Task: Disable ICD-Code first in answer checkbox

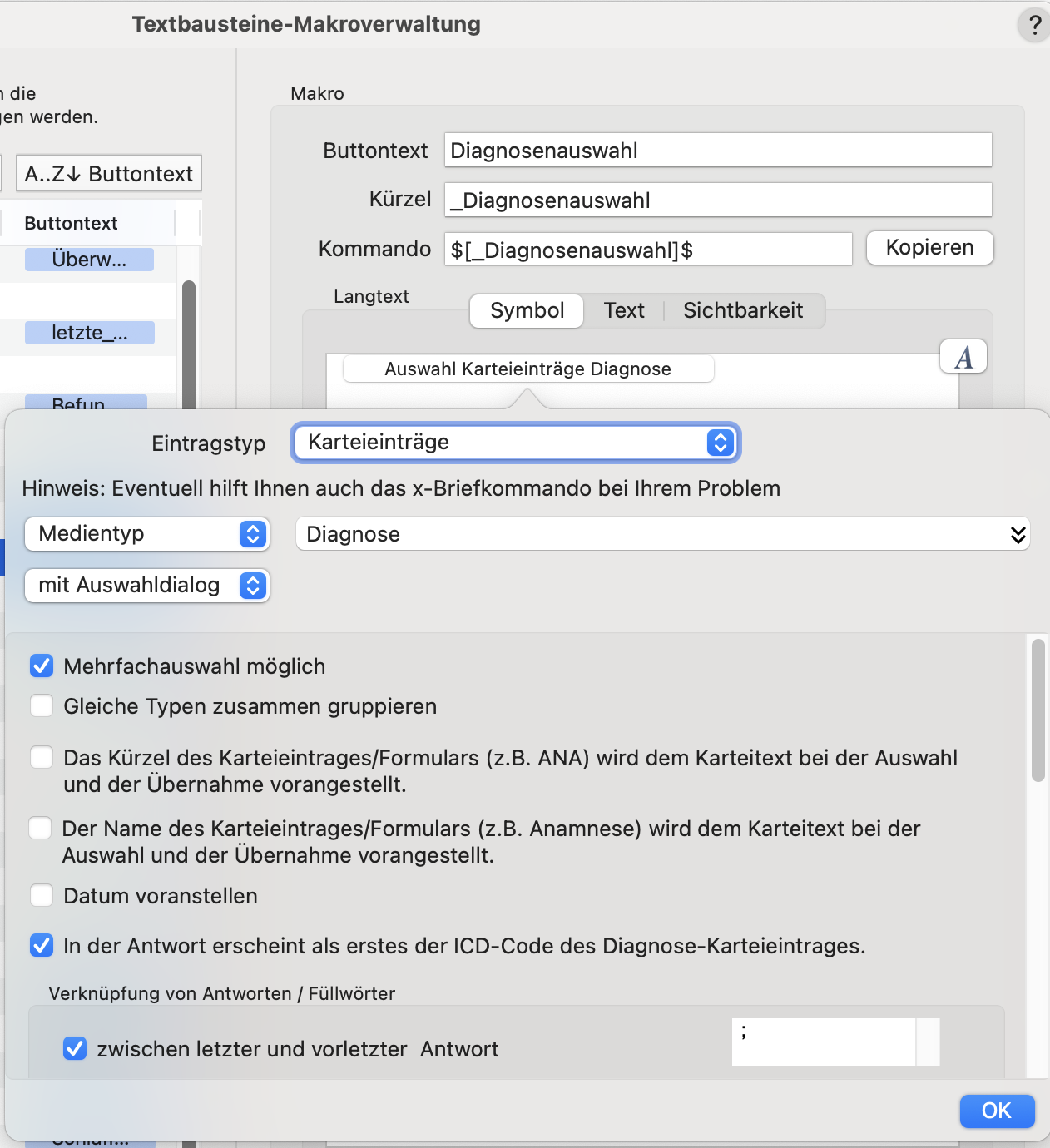Action: [42, 946]
